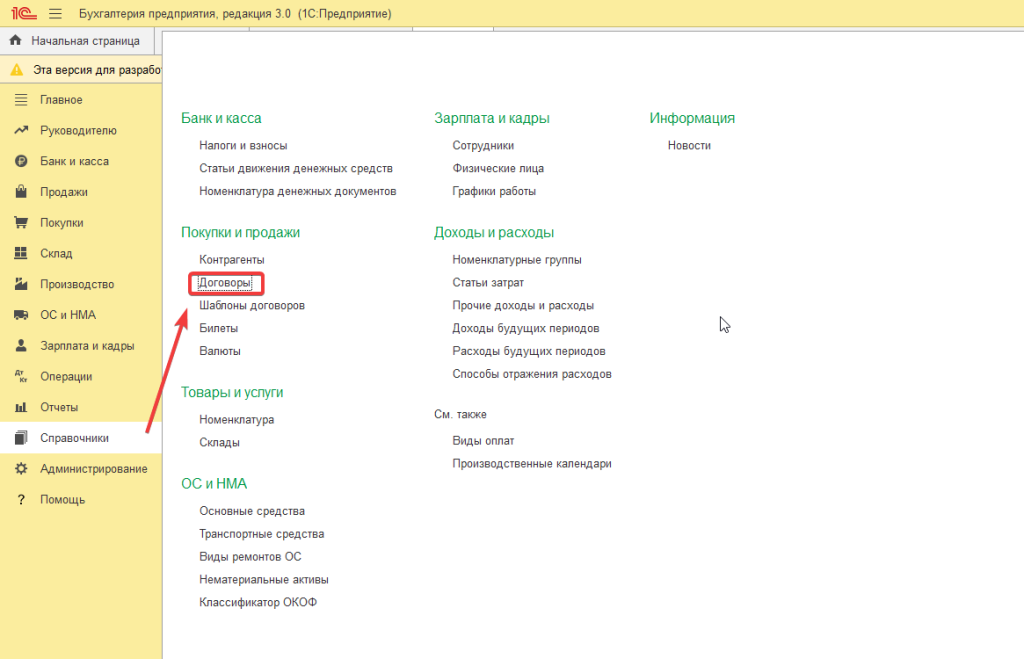The width and height of the screenshot is (1024, 659).
Task: Click the warning triangle notification icon
Action: (x=16, y=70)
